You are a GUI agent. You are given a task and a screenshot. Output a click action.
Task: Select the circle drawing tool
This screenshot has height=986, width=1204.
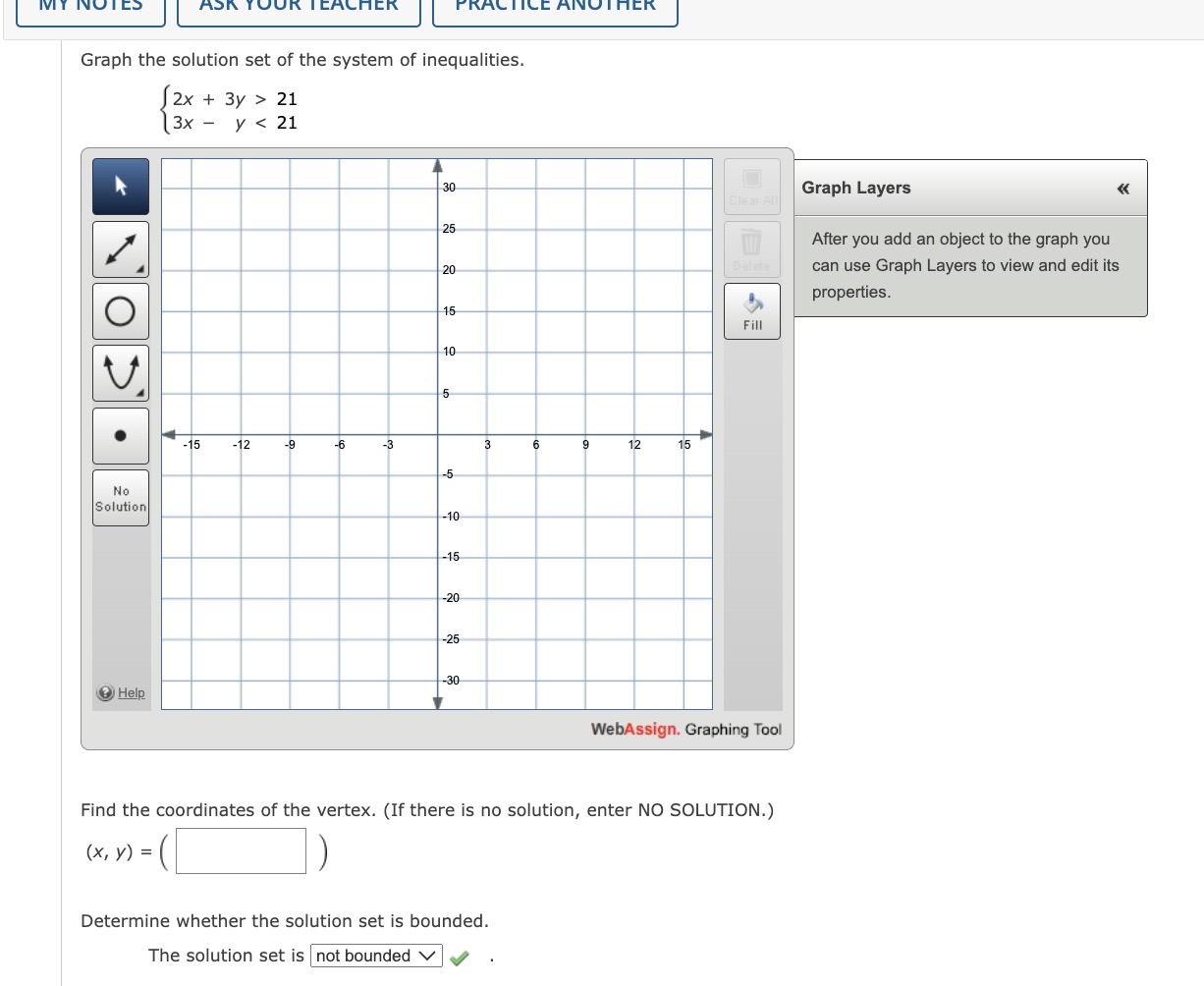[x=120, y=310]
